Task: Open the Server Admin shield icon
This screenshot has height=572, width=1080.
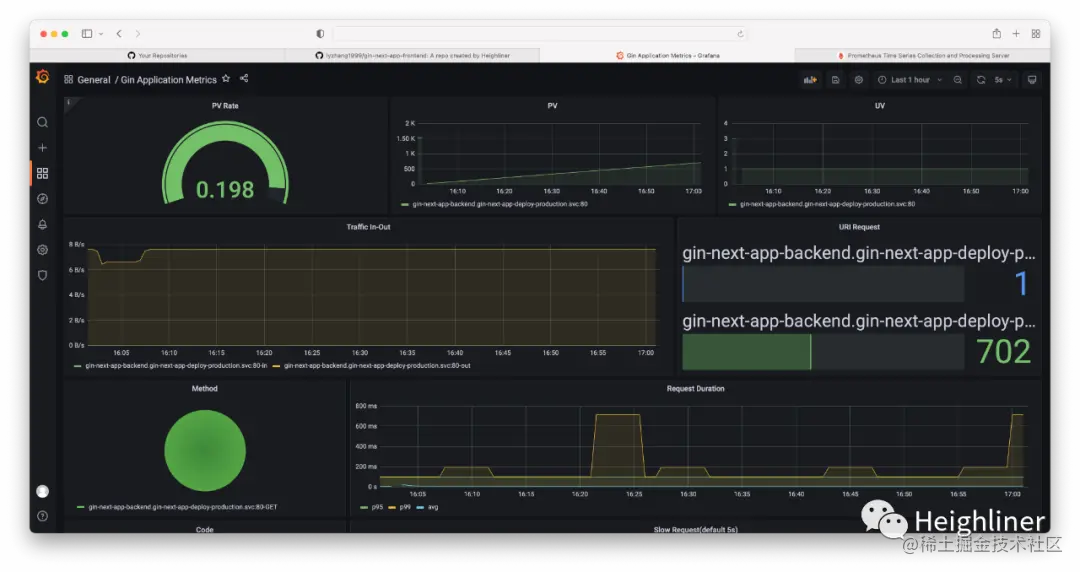Action: coord(43,275)
